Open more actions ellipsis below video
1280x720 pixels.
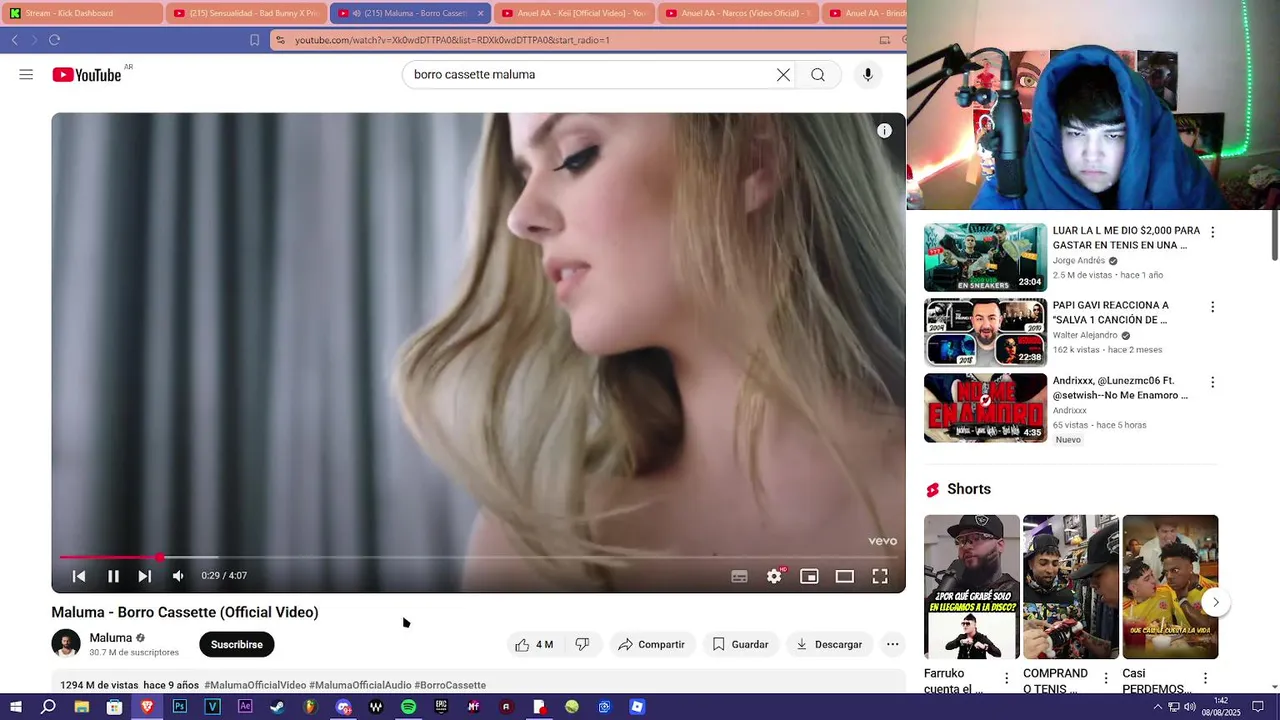(893, 645)
